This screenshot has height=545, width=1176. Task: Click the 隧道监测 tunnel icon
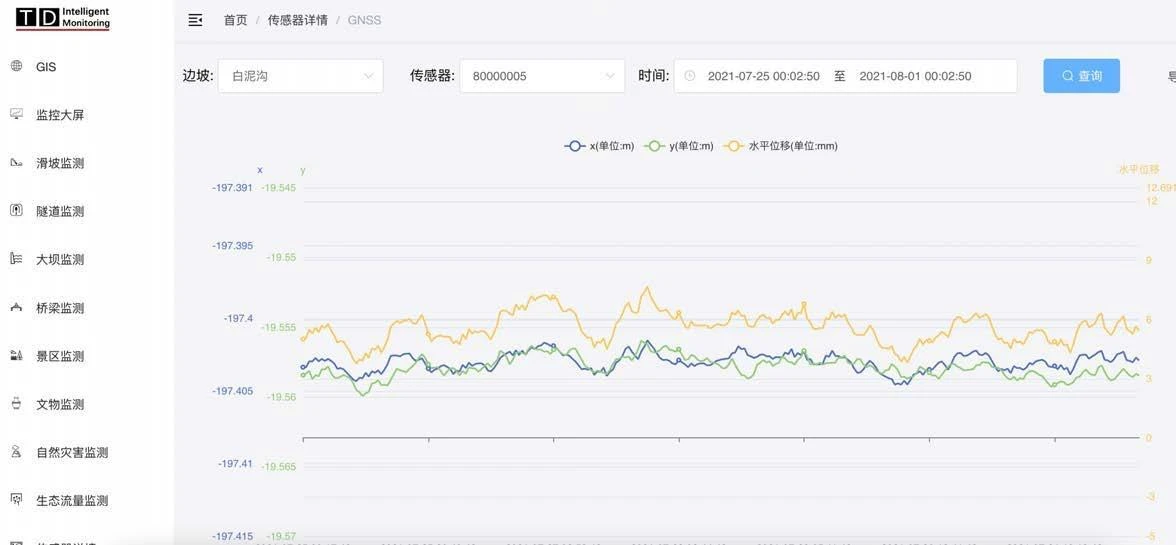tap(16, 211)
